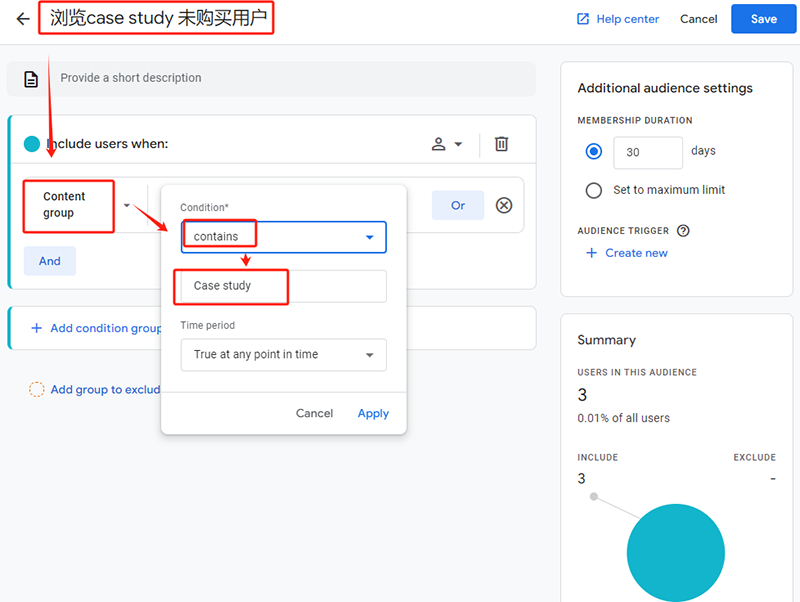
Task: Select the 30 days duration radio
Action: [594, 152]
